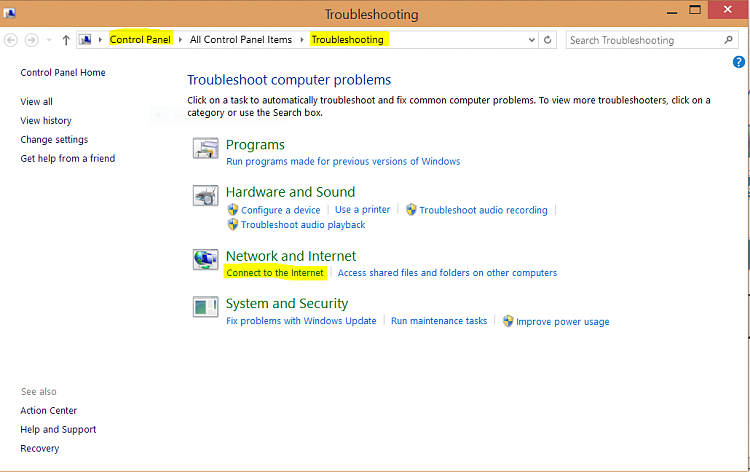Click the Hardware and Sound icon
The height and width of the screenshot is (472, 750).
206,196
